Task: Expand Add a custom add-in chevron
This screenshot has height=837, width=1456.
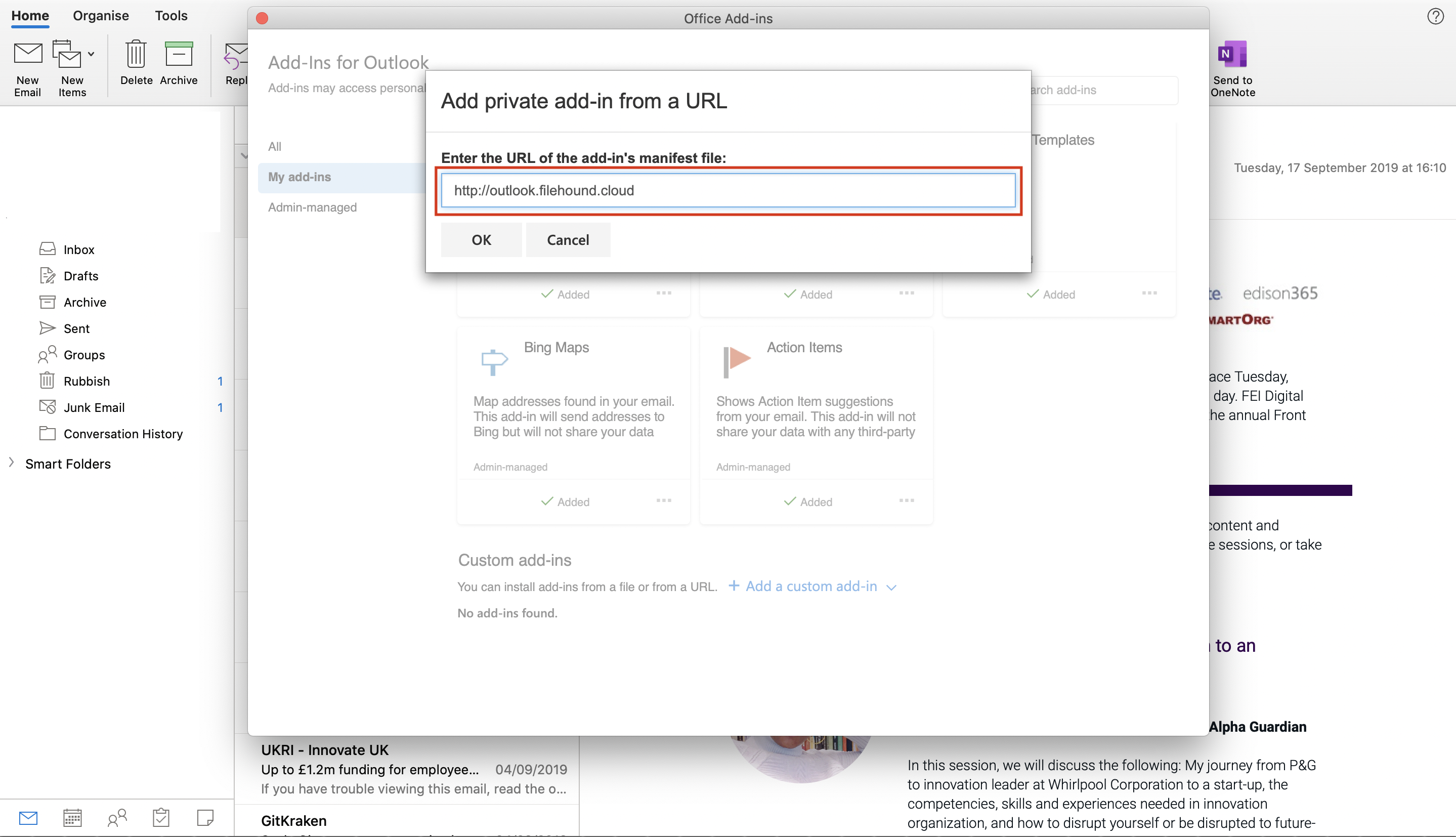Action: 891,587
